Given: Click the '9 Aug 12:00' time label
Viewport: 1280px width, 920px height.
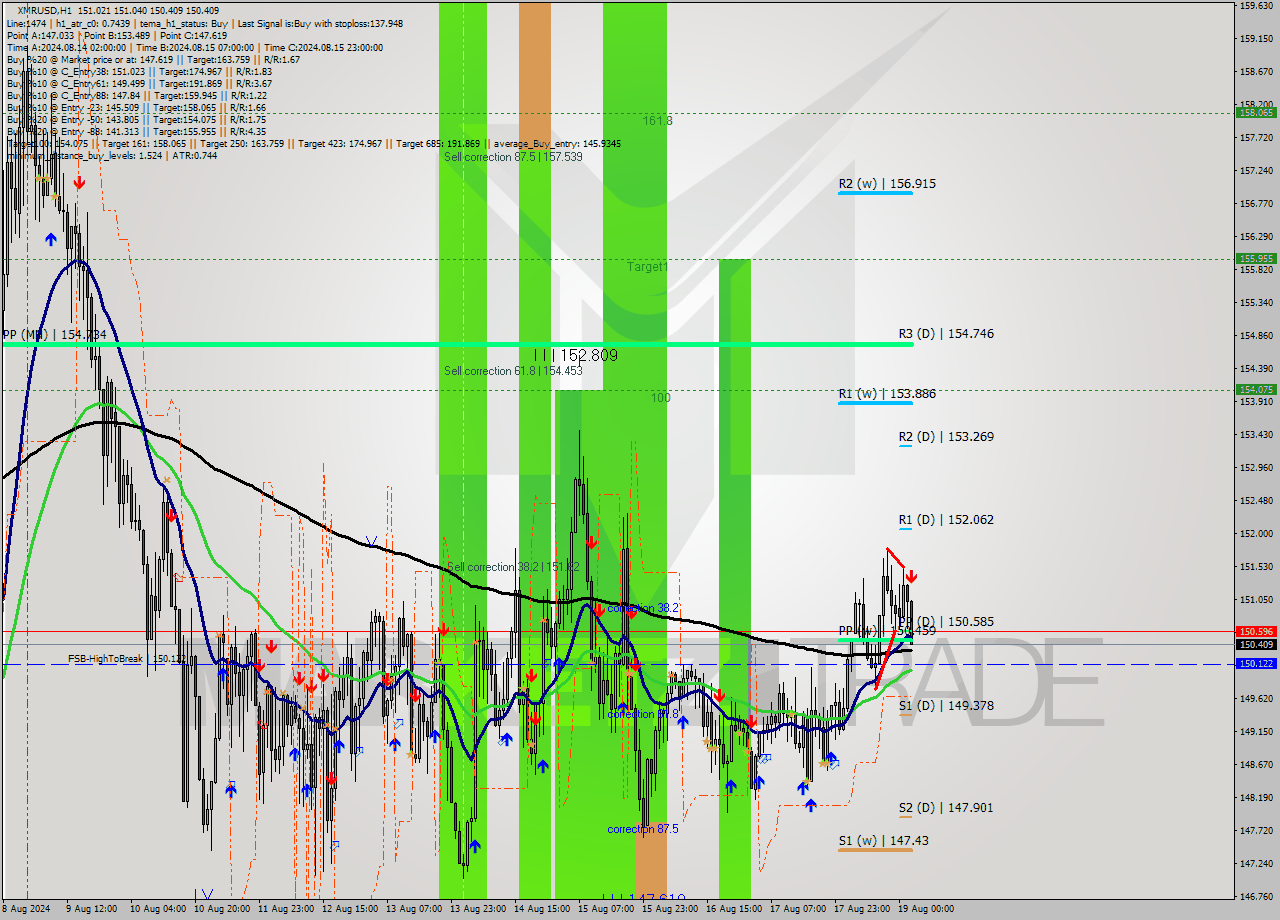Looking at the screenshot, I should pos(90,910).
